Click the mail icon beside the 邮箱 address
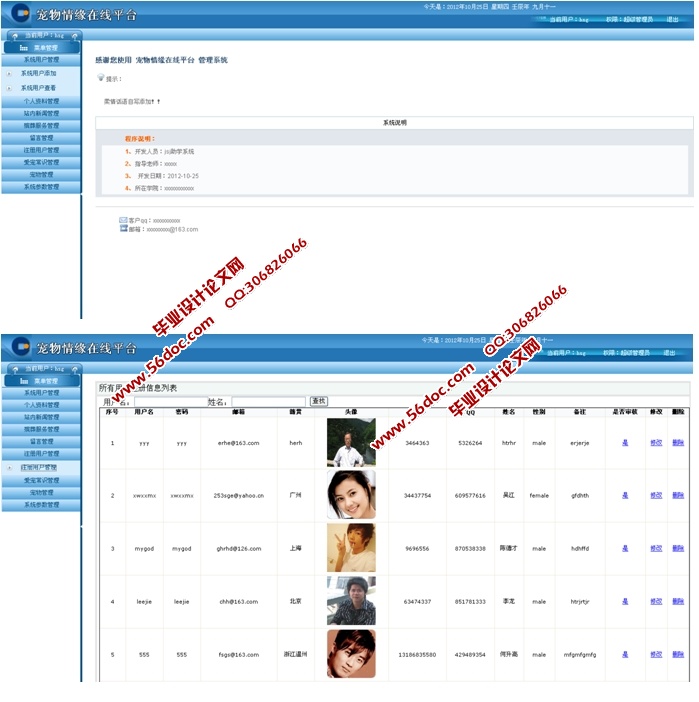This screenshot has height=702, width=699. tap(123, 229)
